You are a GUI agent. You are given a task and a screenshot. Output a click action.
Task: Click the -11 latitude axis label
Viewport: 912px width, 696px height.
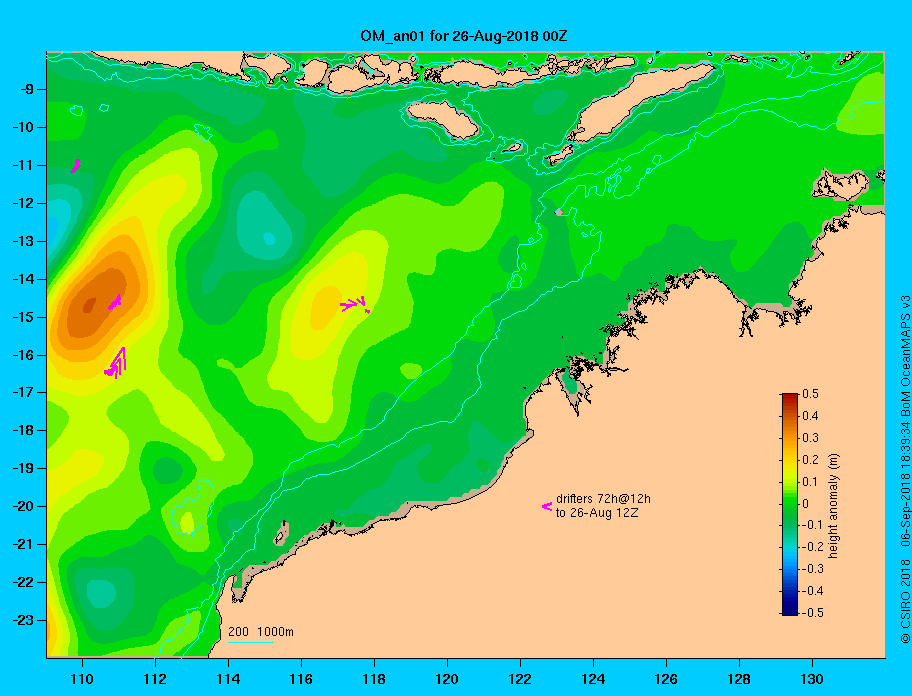point(23,165)
